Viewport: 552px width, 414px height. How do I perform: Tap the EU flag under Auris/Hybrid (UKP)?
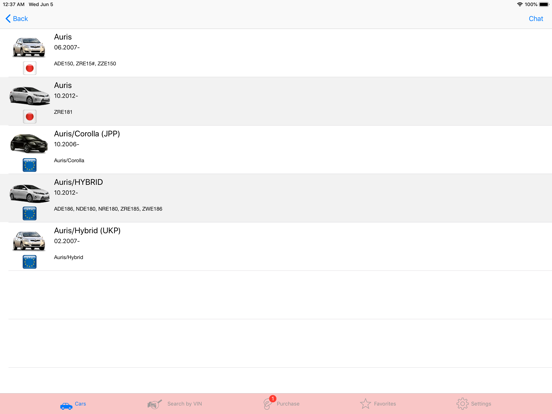coord(30,262)
